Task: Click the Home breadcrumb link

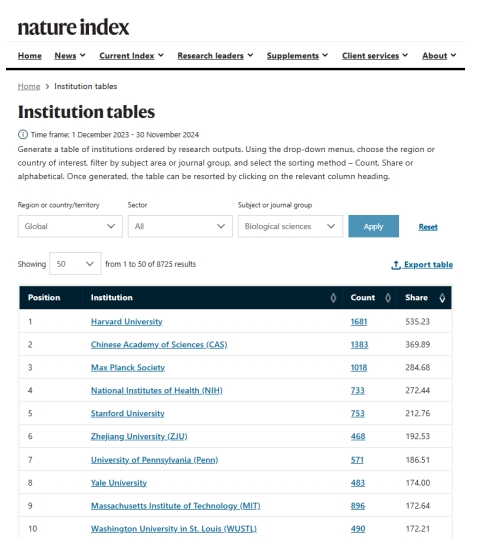Action: pyautogui.click(x=29, y=86)
